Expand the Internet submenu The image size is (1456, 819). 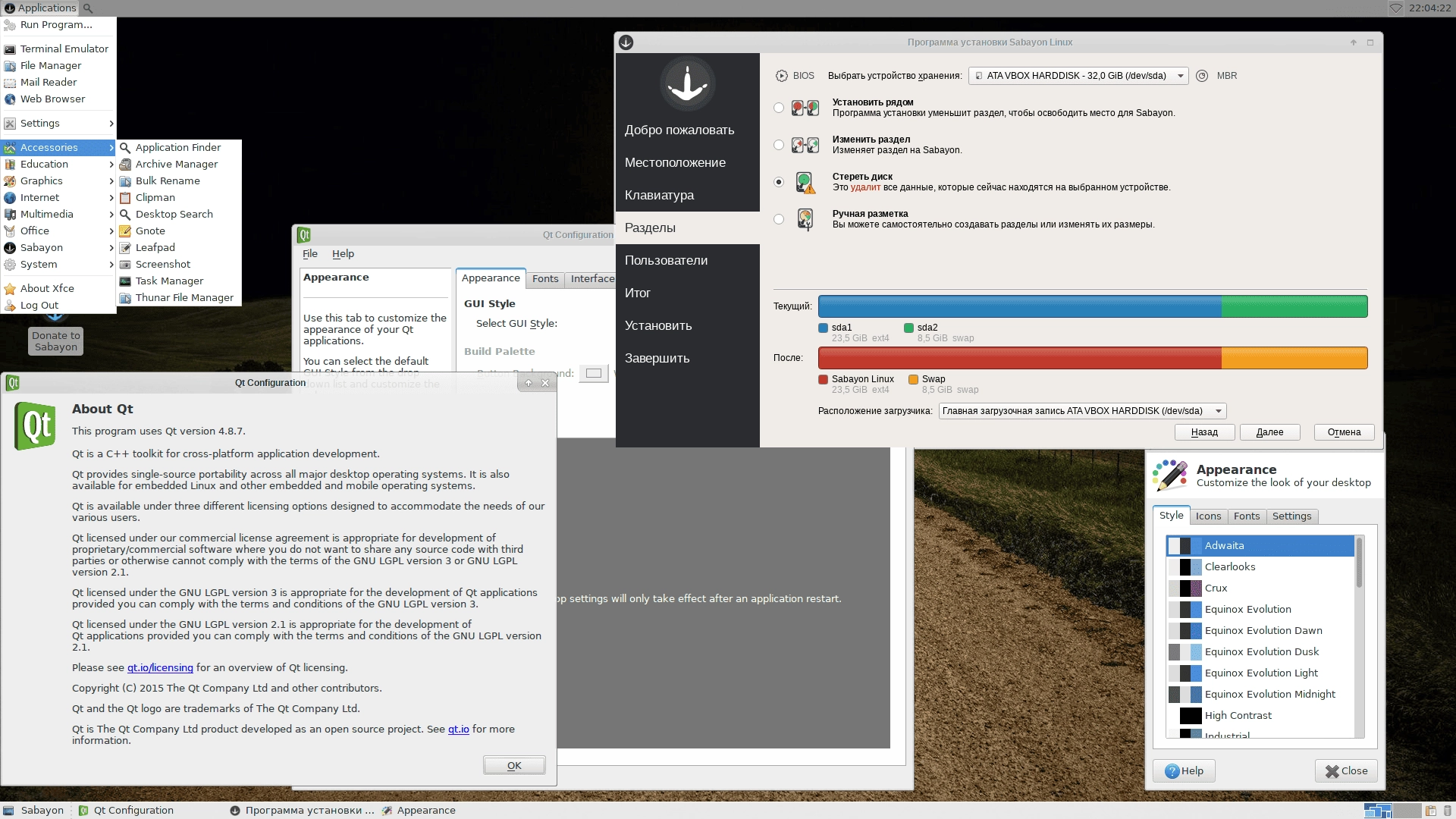click(x=58, y=197)
